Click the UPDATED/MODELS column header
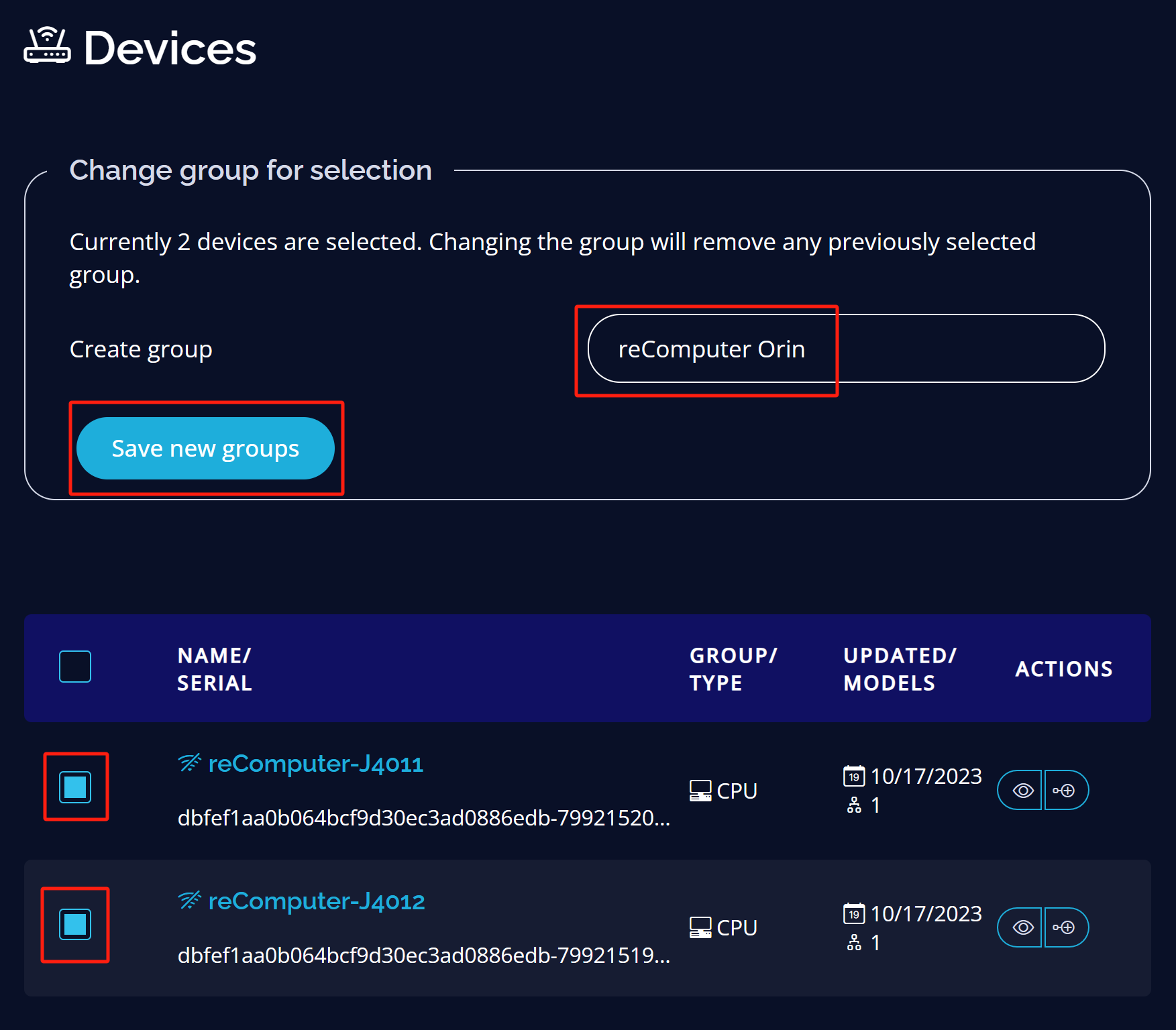Screen dimensions: 1176x1030 pos(900,669)
